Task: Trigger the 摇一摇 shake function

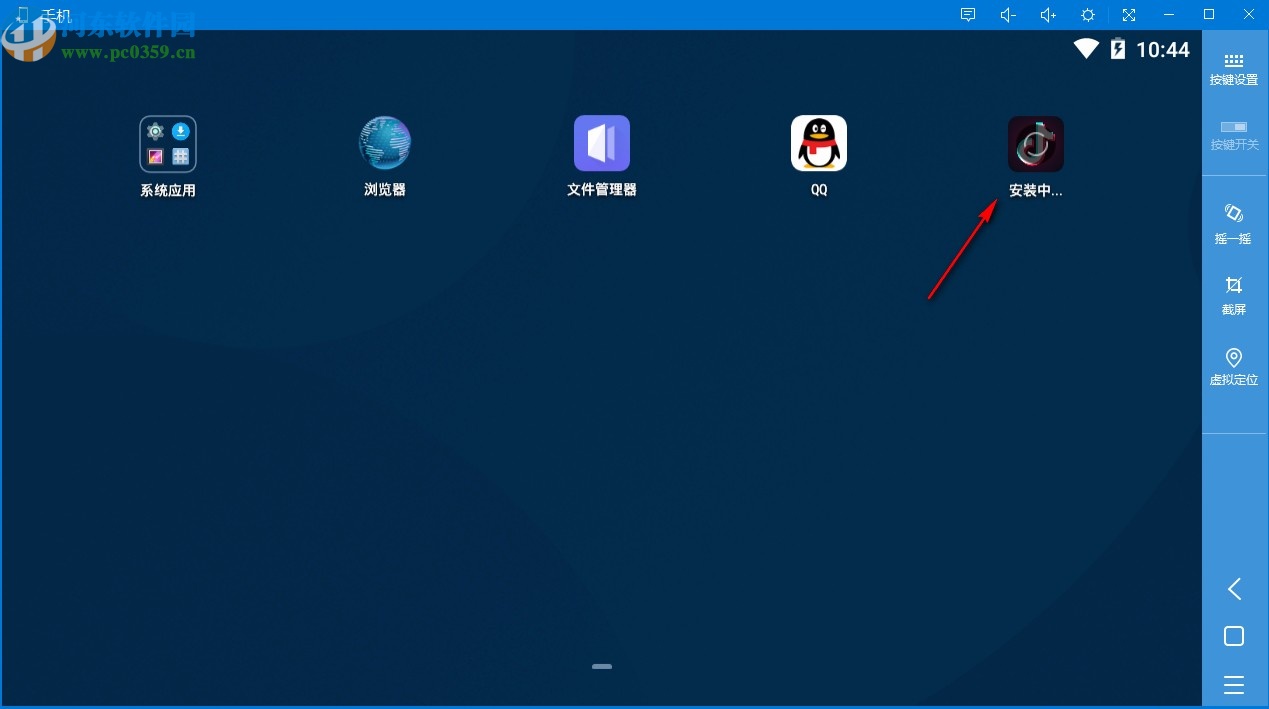Action: [1234, 224]
